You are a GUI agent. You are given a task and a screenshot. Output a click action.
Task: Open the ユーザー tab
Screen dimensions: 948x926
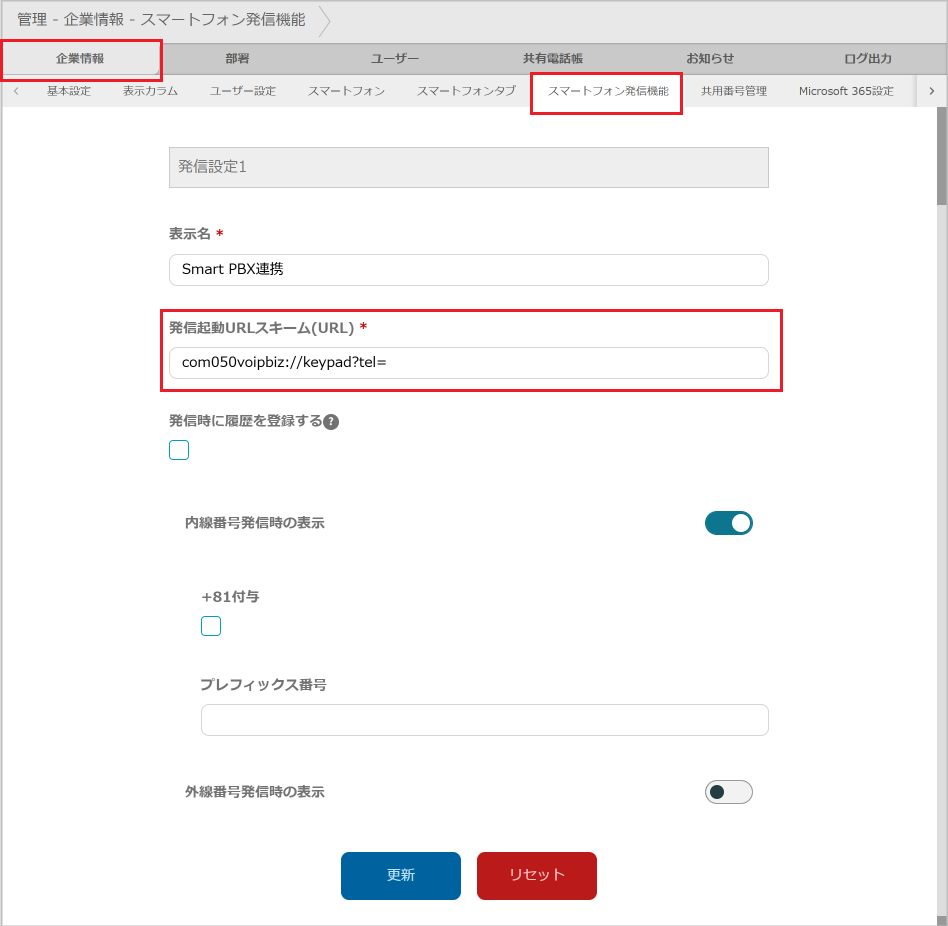[x=395, y=59]
